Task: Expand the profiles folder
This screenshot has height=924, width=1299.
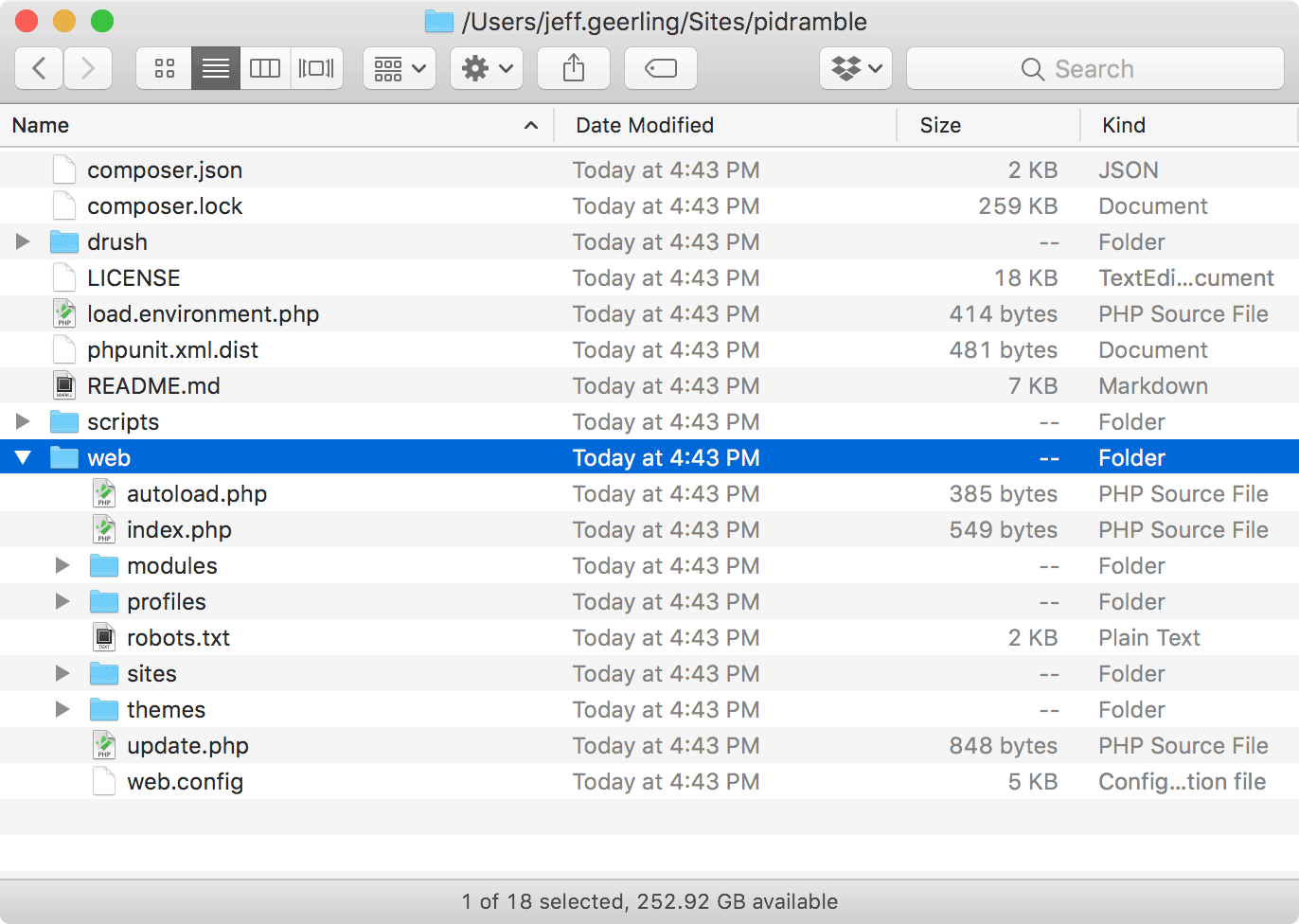Action: click(62, 601)
